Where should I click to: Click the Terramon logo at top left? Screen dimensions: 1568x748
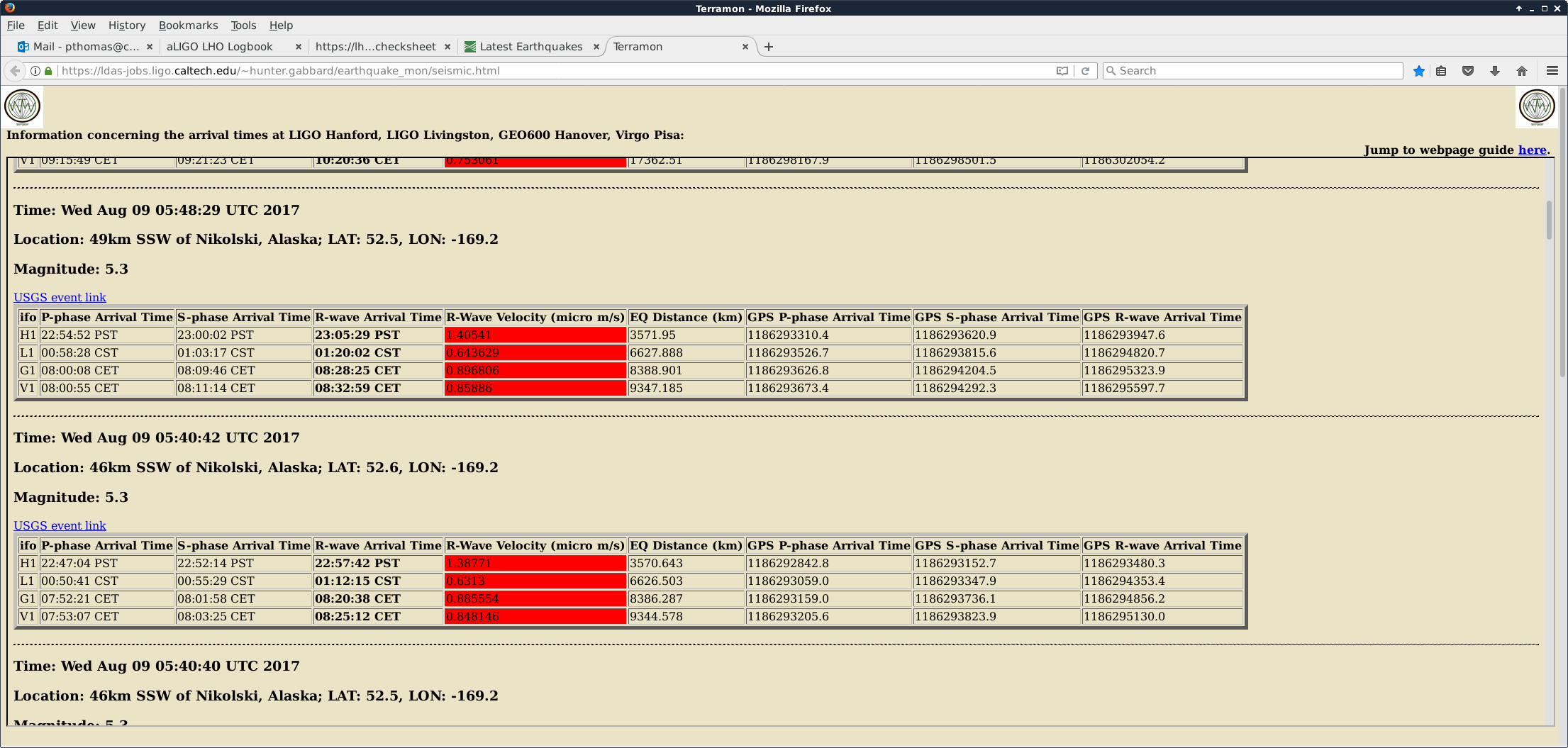tap(23, 107)
